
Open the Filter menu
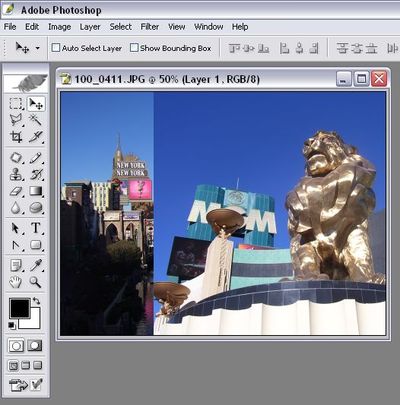150,27
